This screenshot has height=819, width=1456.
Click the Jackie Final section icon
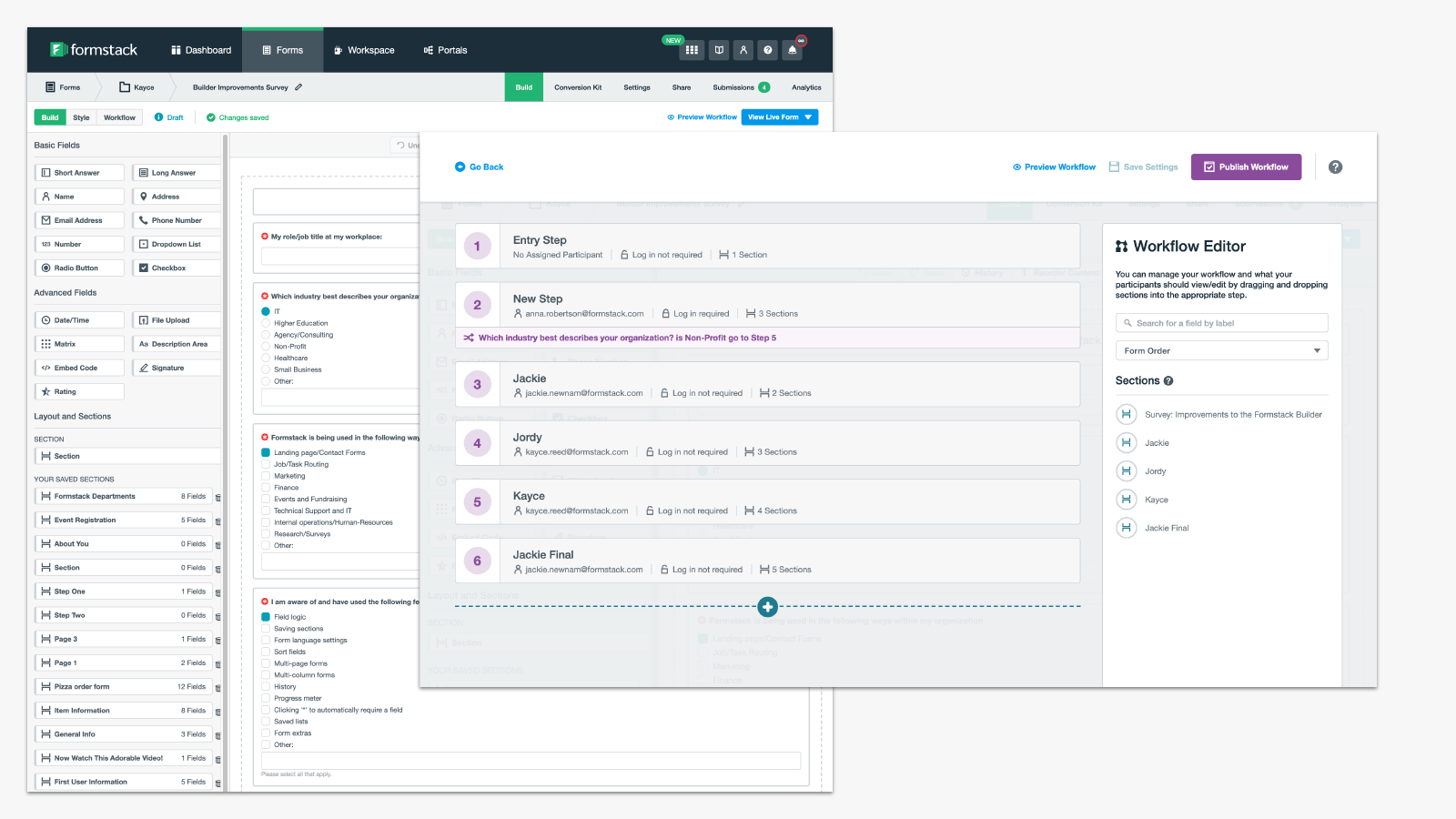[1127, 528]
